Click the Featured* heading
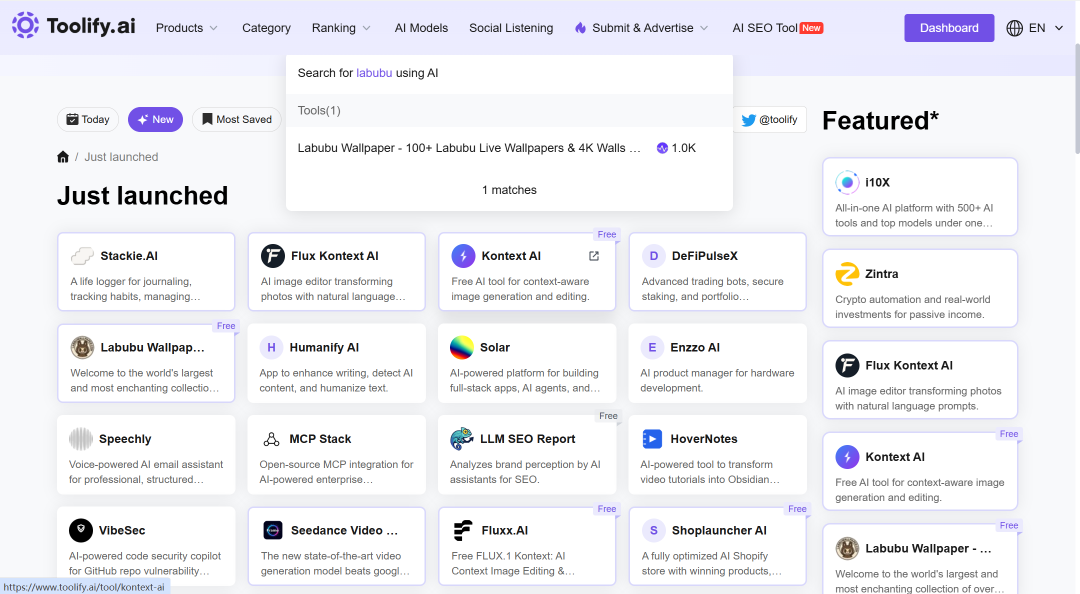The image size is (1080, 594). (x=880, y=121)
